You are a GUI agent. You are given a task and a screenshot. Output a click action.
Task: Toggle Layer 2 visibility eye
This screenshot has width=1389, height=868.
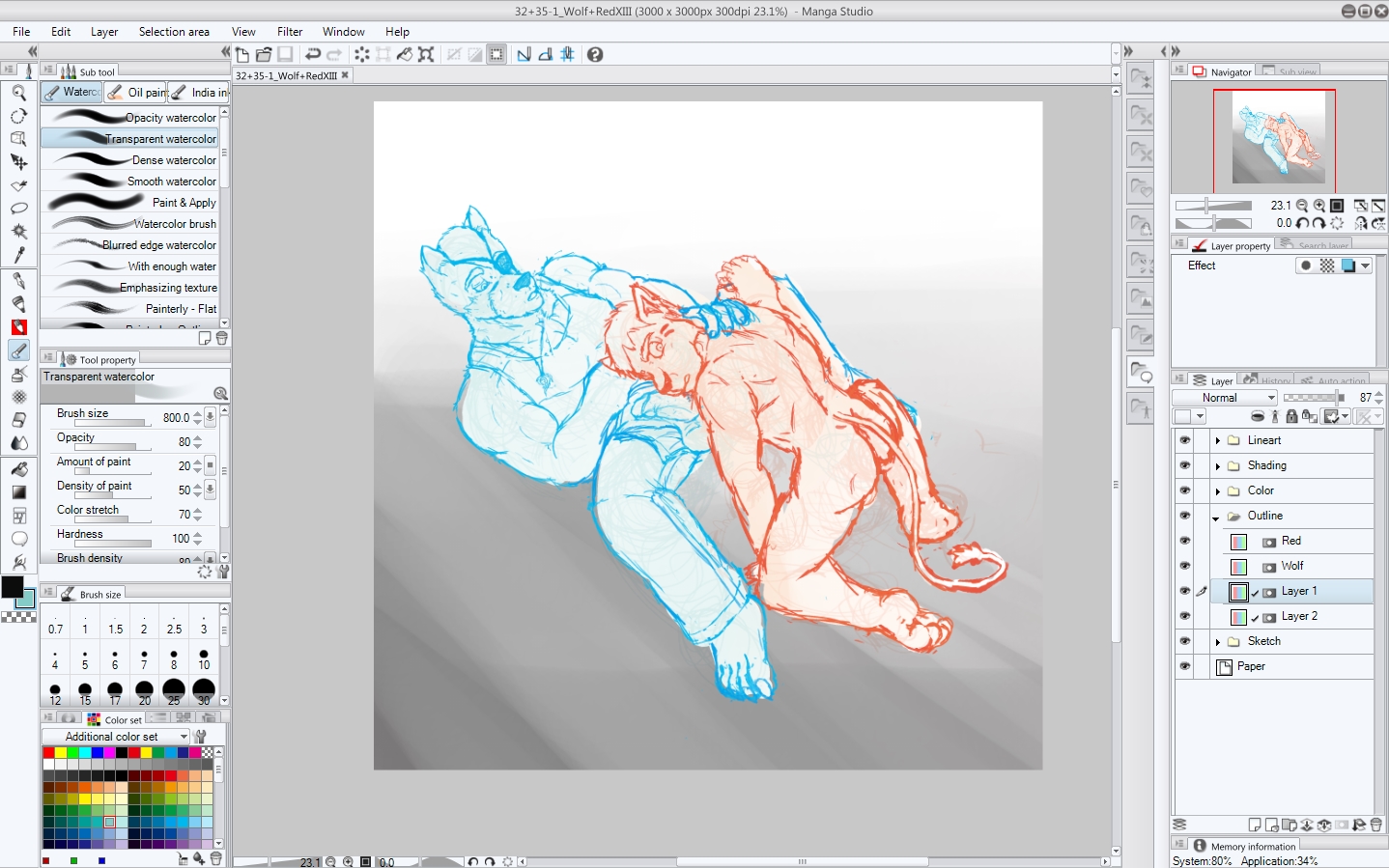click(1185, 616)
